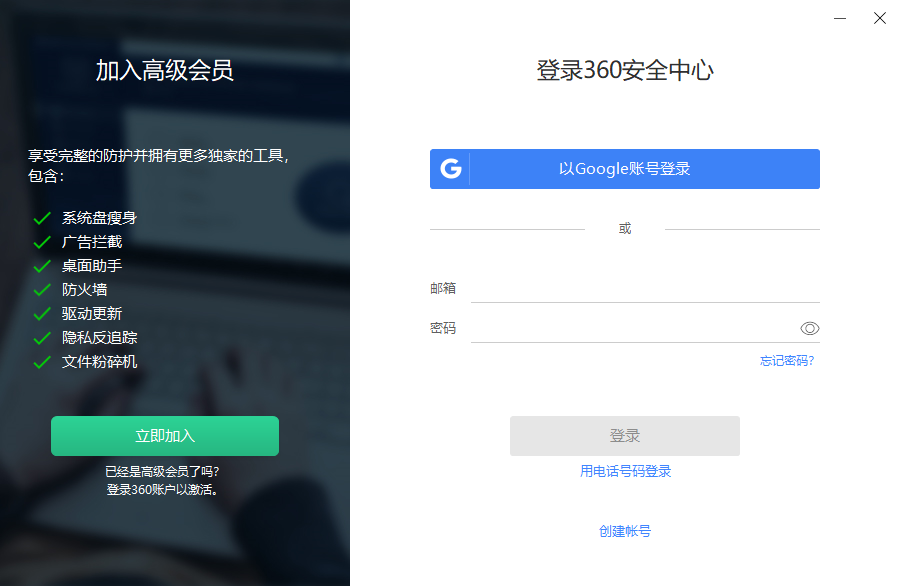The width and height of the screenshot is (900, 586).
Task: Select the 广告拦截 feature text
Action: [x=92, y=242]
